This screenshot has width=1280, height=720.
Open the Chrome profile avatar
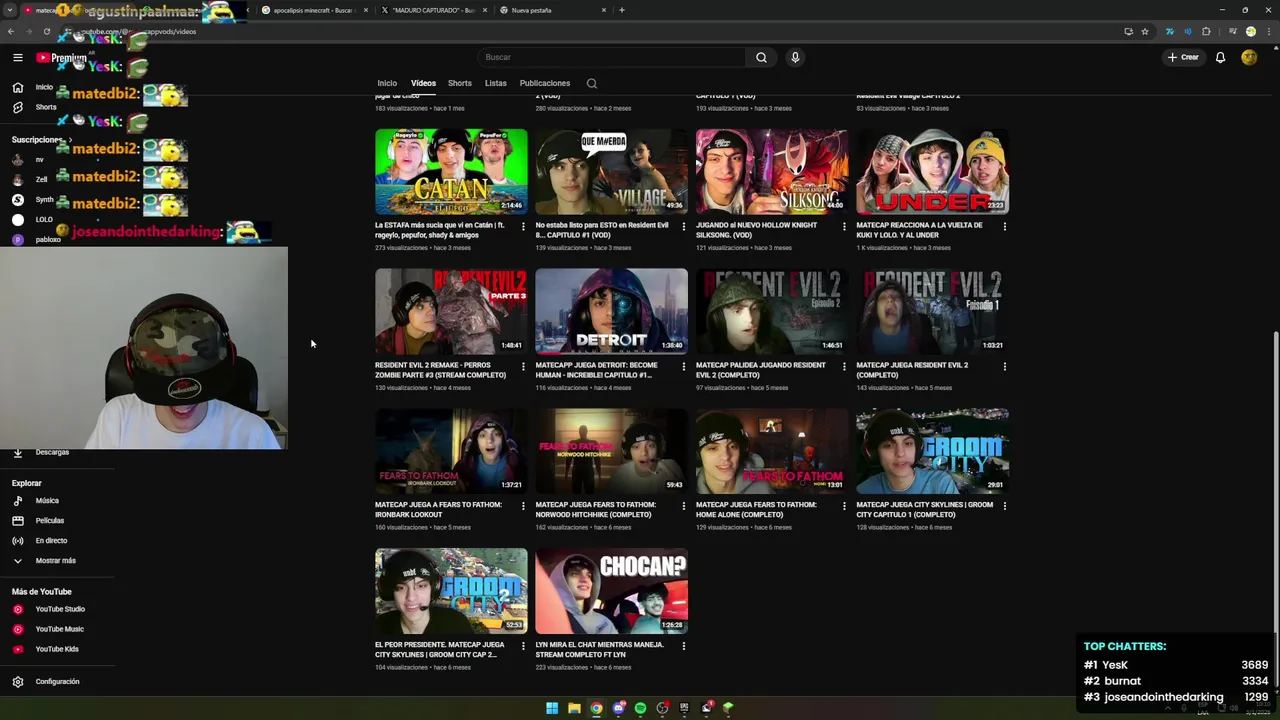pos(1250,31)
